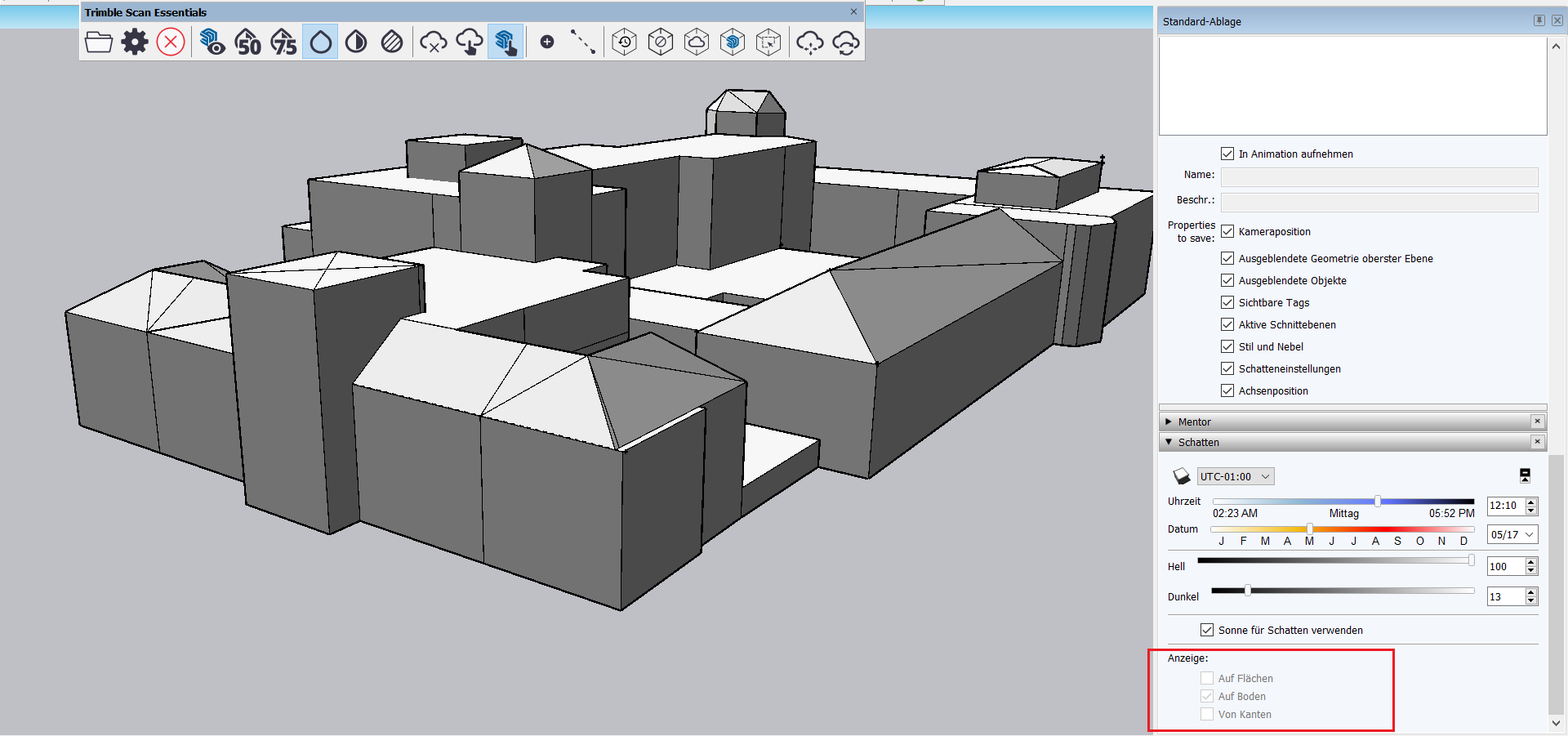Disable Sonne für Schatten verwenden
This screenshot has height=736, width=1568.
pos(1207,630)
